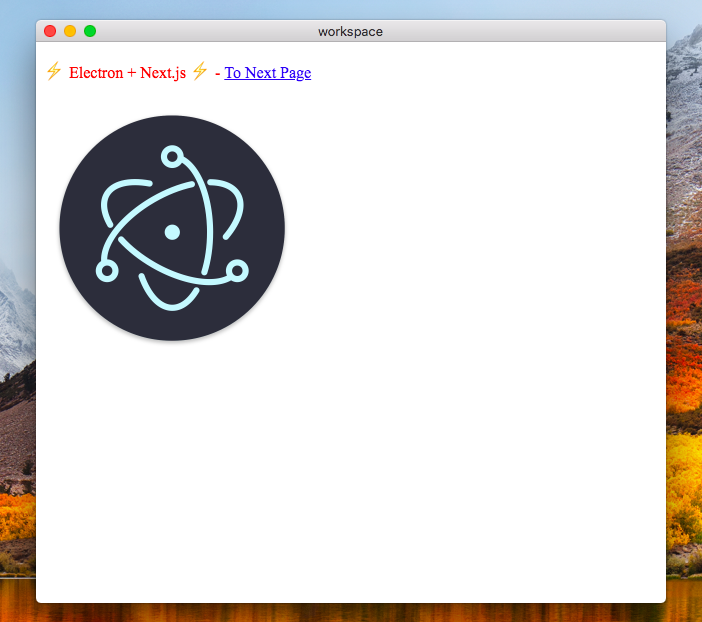Screen dimensions: 702x622
Task: Click the lightning bolt after "Next.js"
Action: pyautogui.click(x=200, y=71)
